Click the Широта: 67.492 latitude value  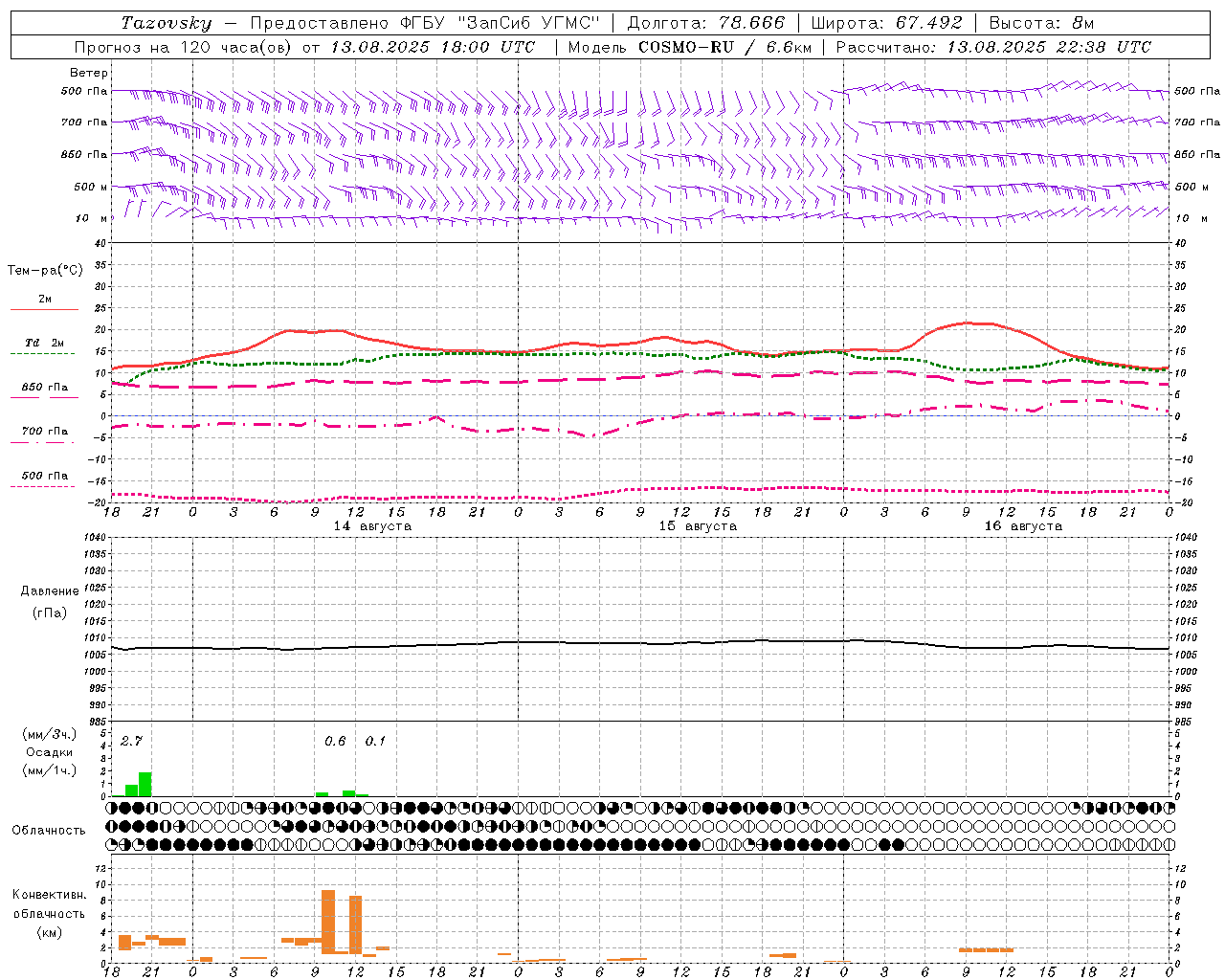coord(886,23)
